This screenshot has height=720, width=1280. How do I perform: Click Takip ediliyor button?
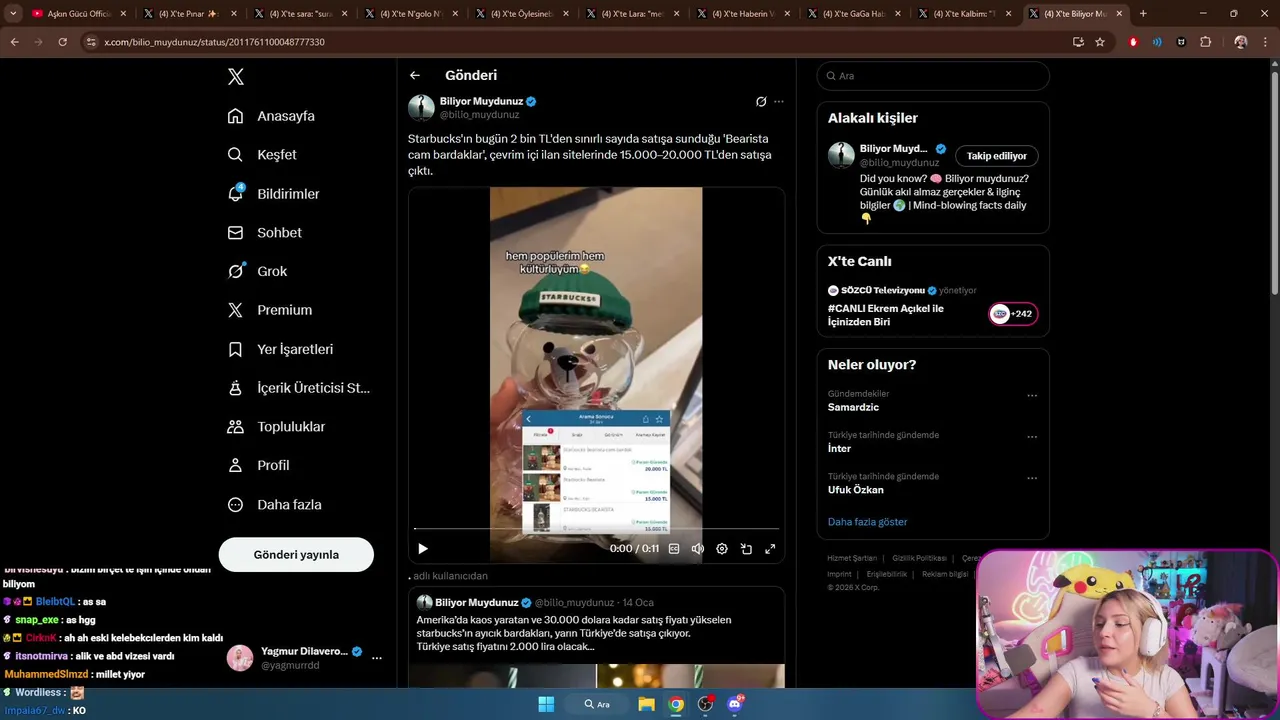997,156
